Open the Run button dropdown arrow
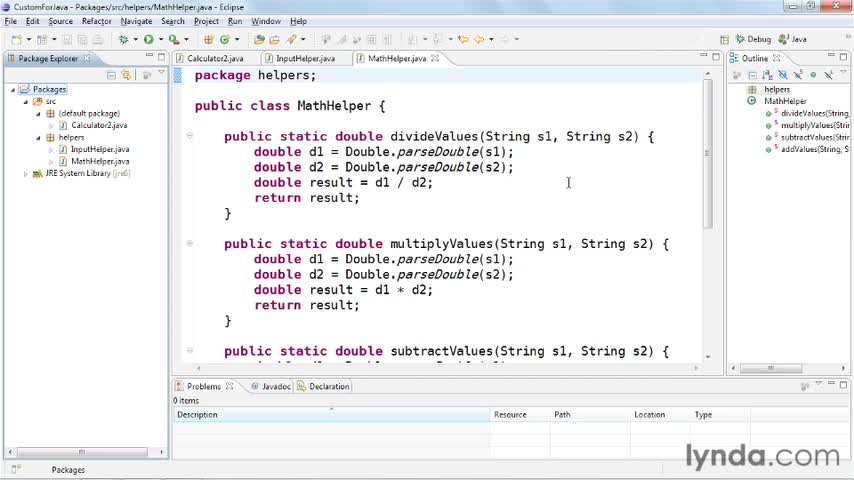This screenshot has height=480, width=854. 161,39
